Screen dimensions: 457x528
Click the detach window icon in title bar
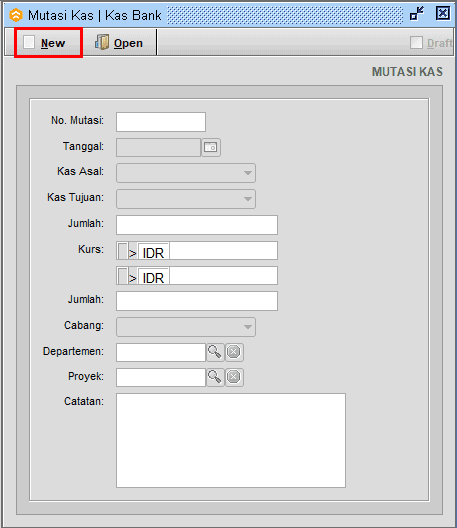[x=417, y=14]
